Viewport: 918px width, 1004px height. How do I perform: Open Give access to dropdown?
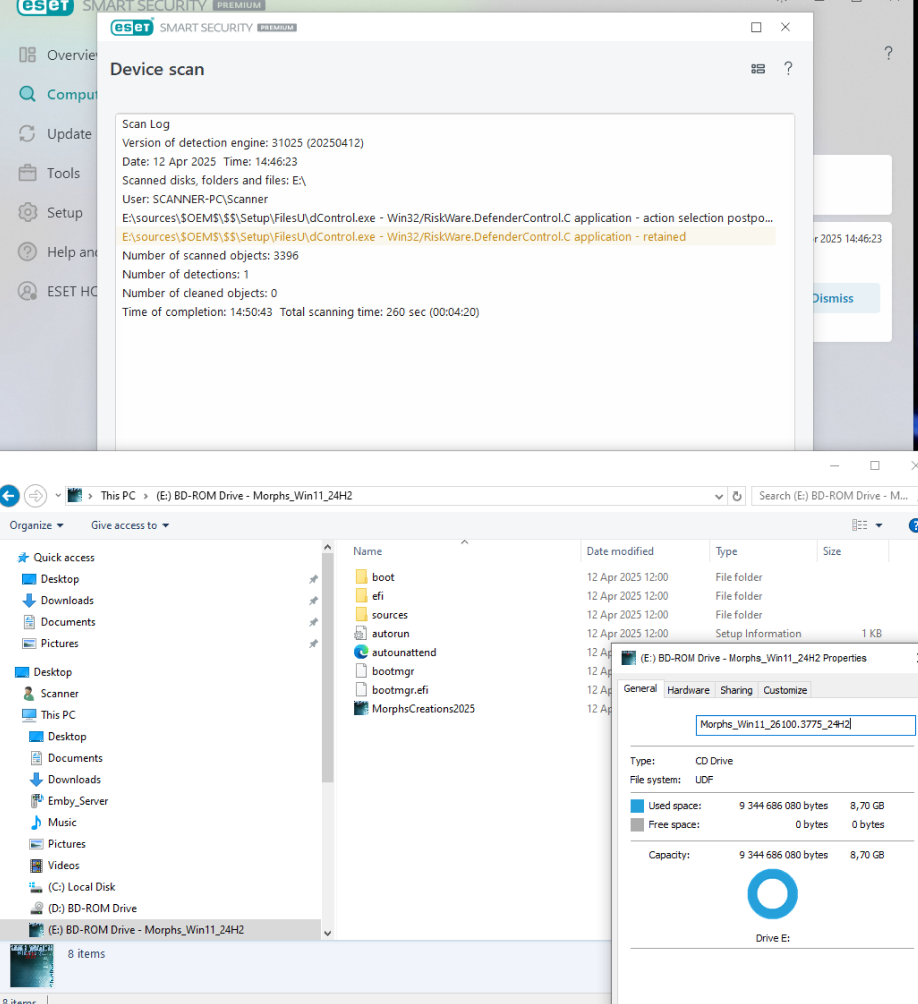(x=129, y=525)
